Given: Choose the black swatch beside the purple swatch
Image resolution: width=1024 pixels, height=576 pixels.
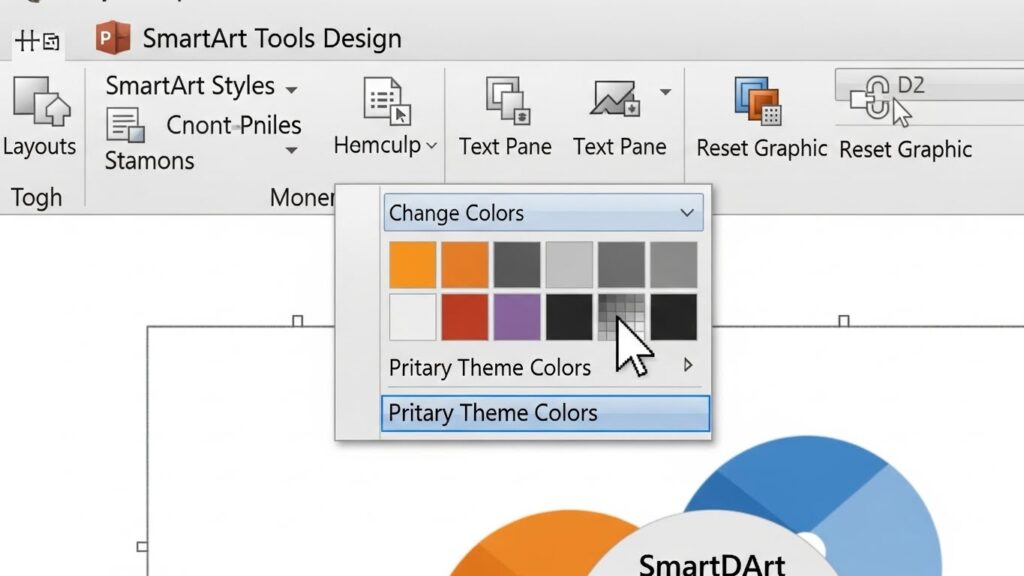Looking at the screenshot, I should 569,317.
